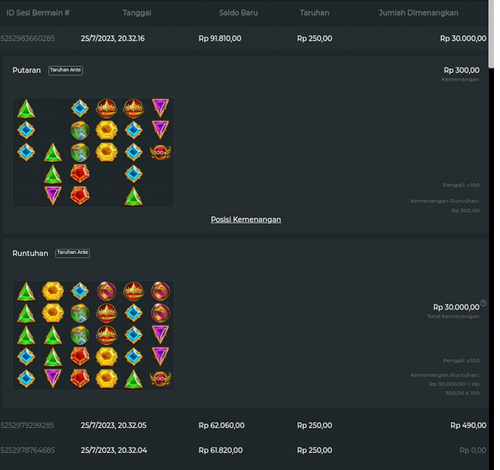Viewport: 500px width, 470px height.
Task: Click the Rp 0,00 amount won
Action: 473,450
